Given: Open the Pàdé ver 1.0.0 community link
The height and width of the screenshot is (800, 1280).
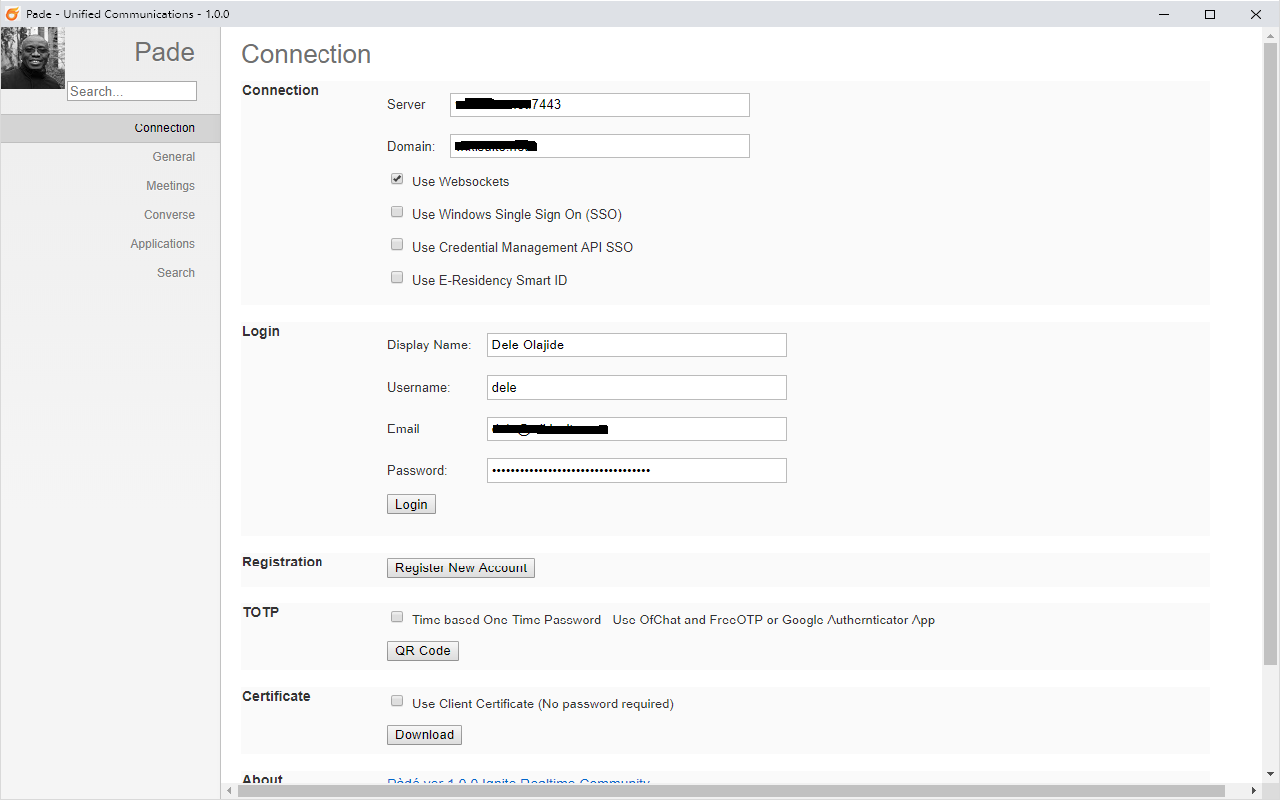Looking at the screenshot, I should coord(519,783).
